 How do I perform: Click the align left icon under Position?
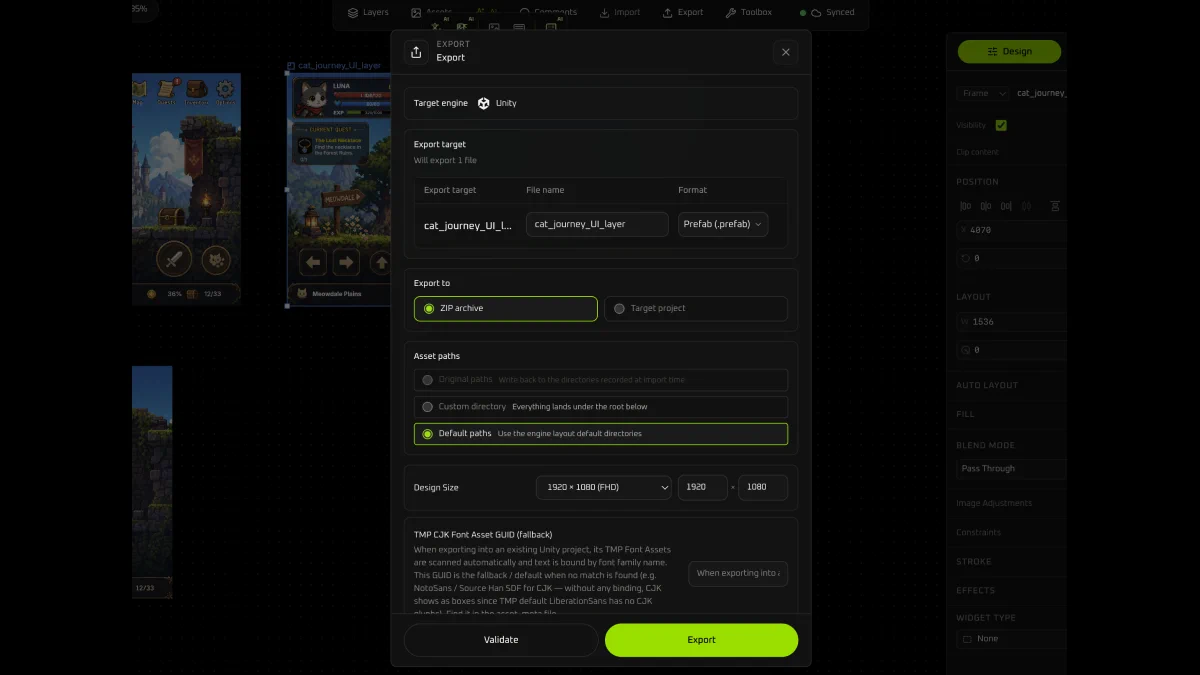click(965, 206)
